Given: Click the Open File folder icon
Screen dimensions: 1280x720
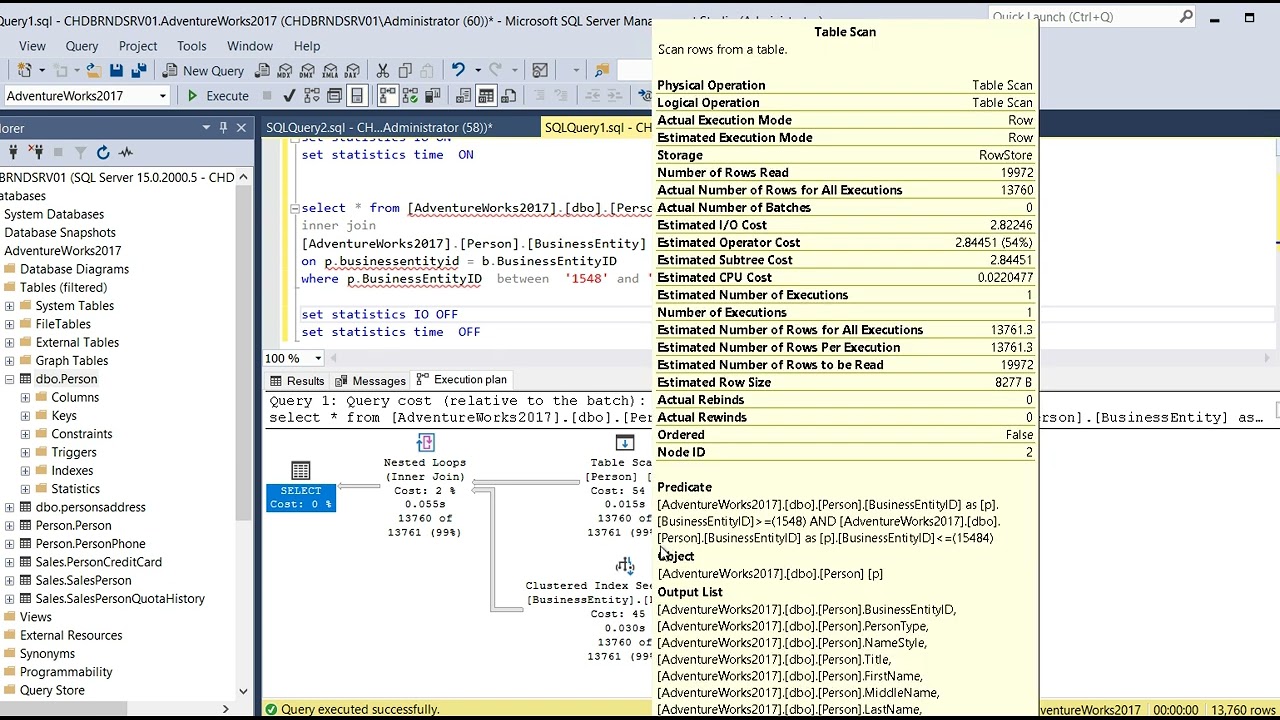Looking at the screenshot, I should [93, 70].
